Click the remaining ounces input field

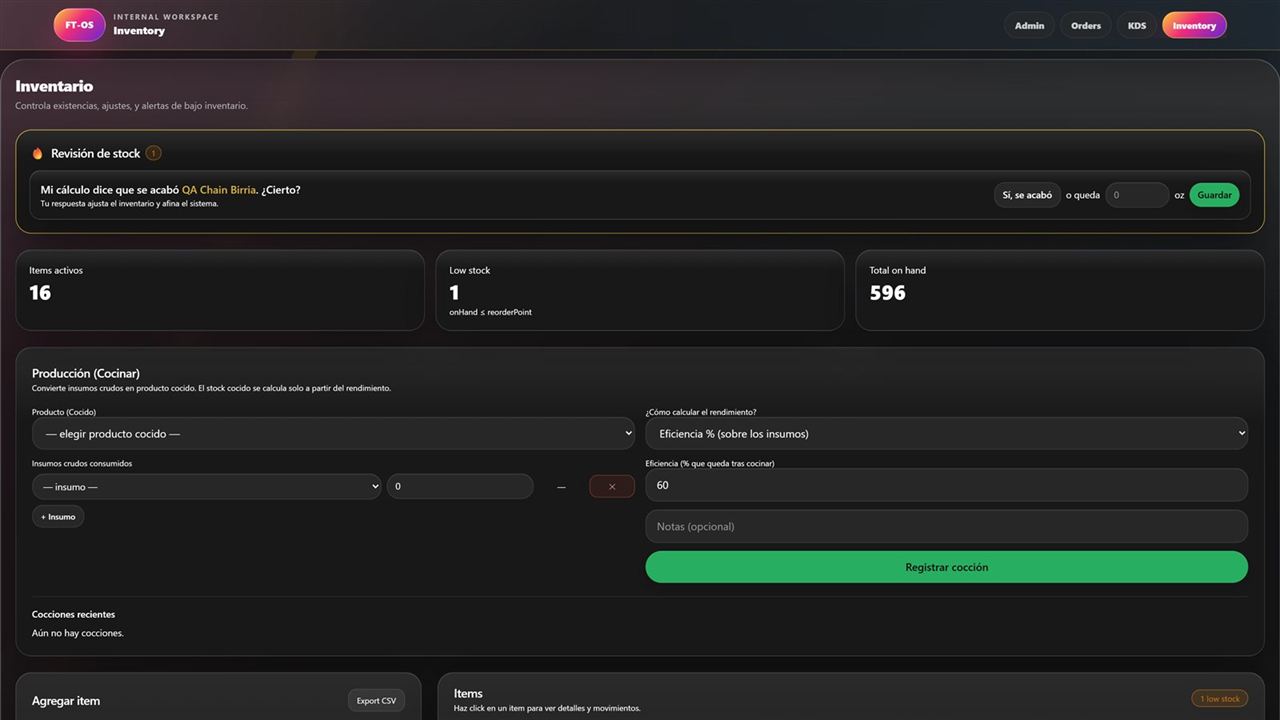[1137, 195]
